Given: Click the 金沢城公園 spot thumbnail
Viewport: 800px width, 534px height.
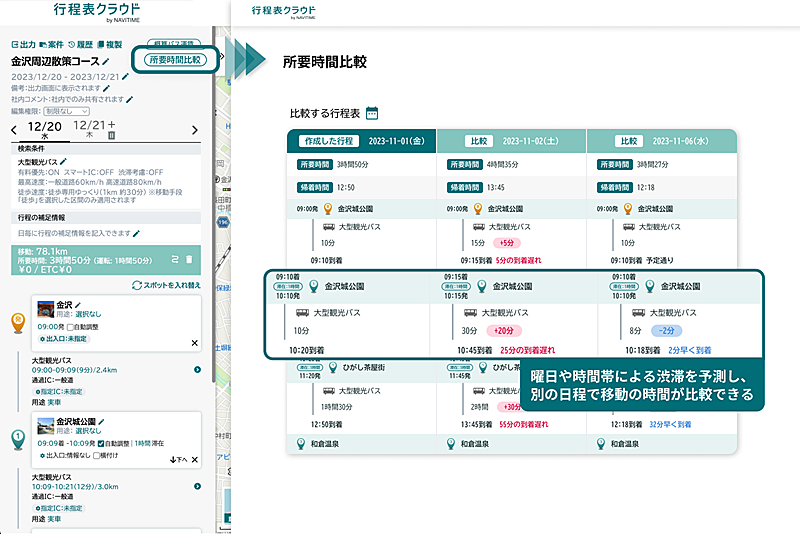Looking at the screenshot, I should coord(43,426).
